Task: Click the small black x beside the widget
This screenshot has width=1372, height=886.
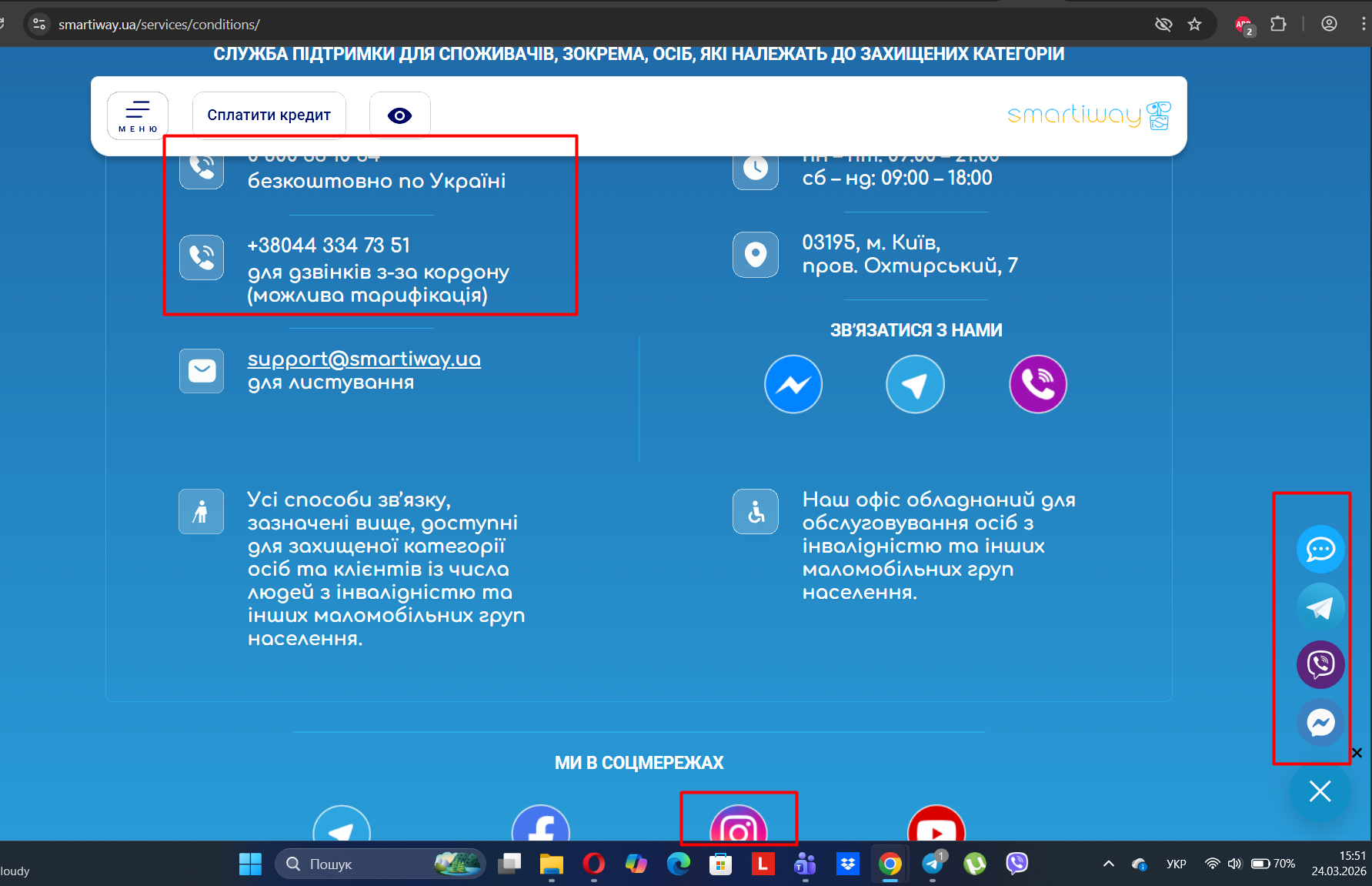Action: point(1357,753)
